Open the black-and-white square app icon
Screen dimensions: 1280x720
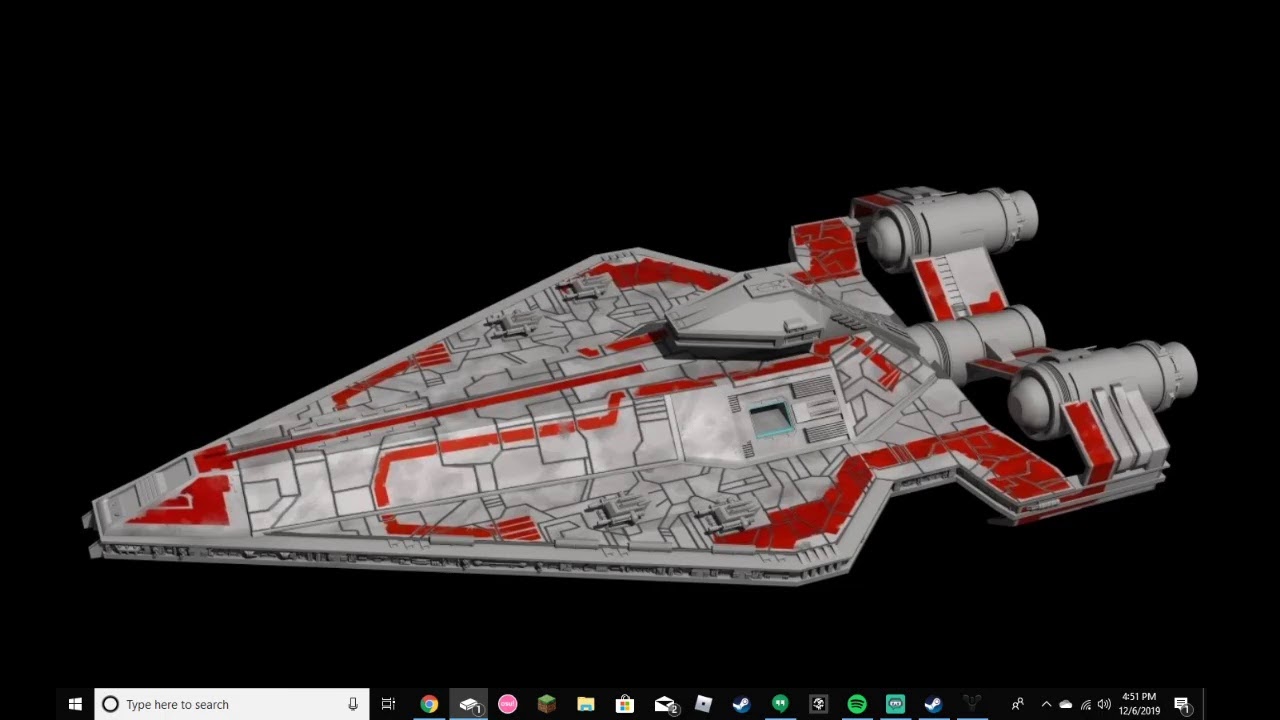(x=819, y=704)
